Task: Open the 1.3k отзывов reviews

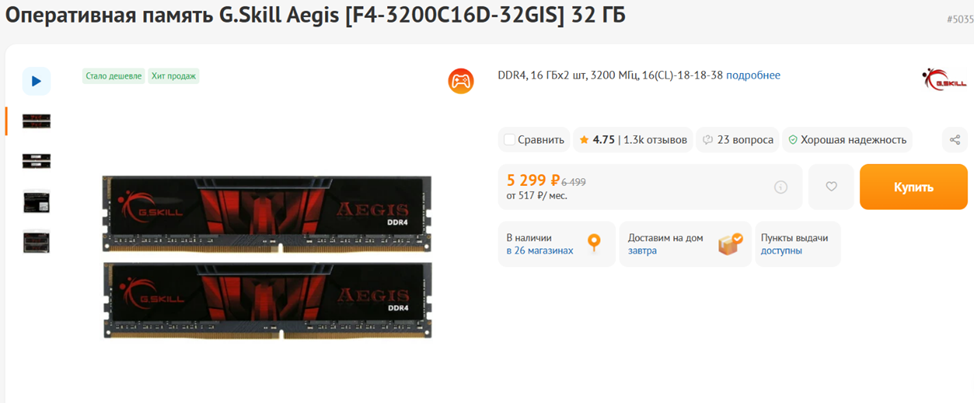Action: click(x=655, y=140)
